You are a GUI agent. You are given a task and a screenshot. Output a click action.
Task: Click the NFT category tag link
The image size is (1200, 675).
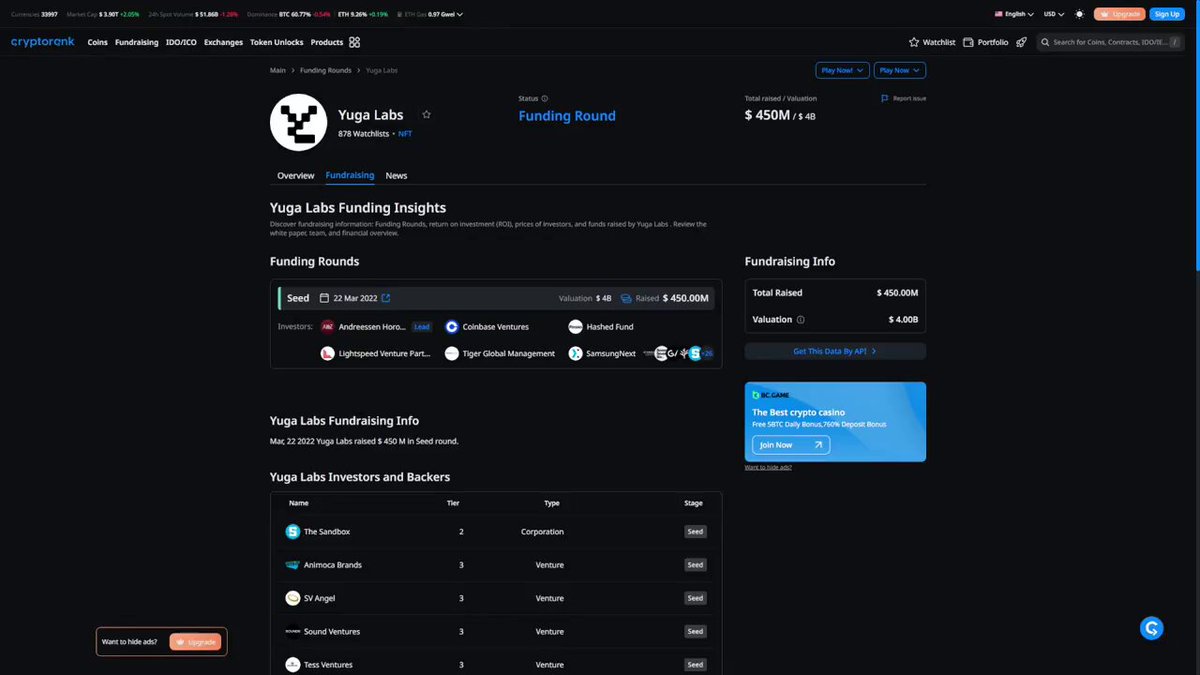pyautogui.click(x=405, y=133)
